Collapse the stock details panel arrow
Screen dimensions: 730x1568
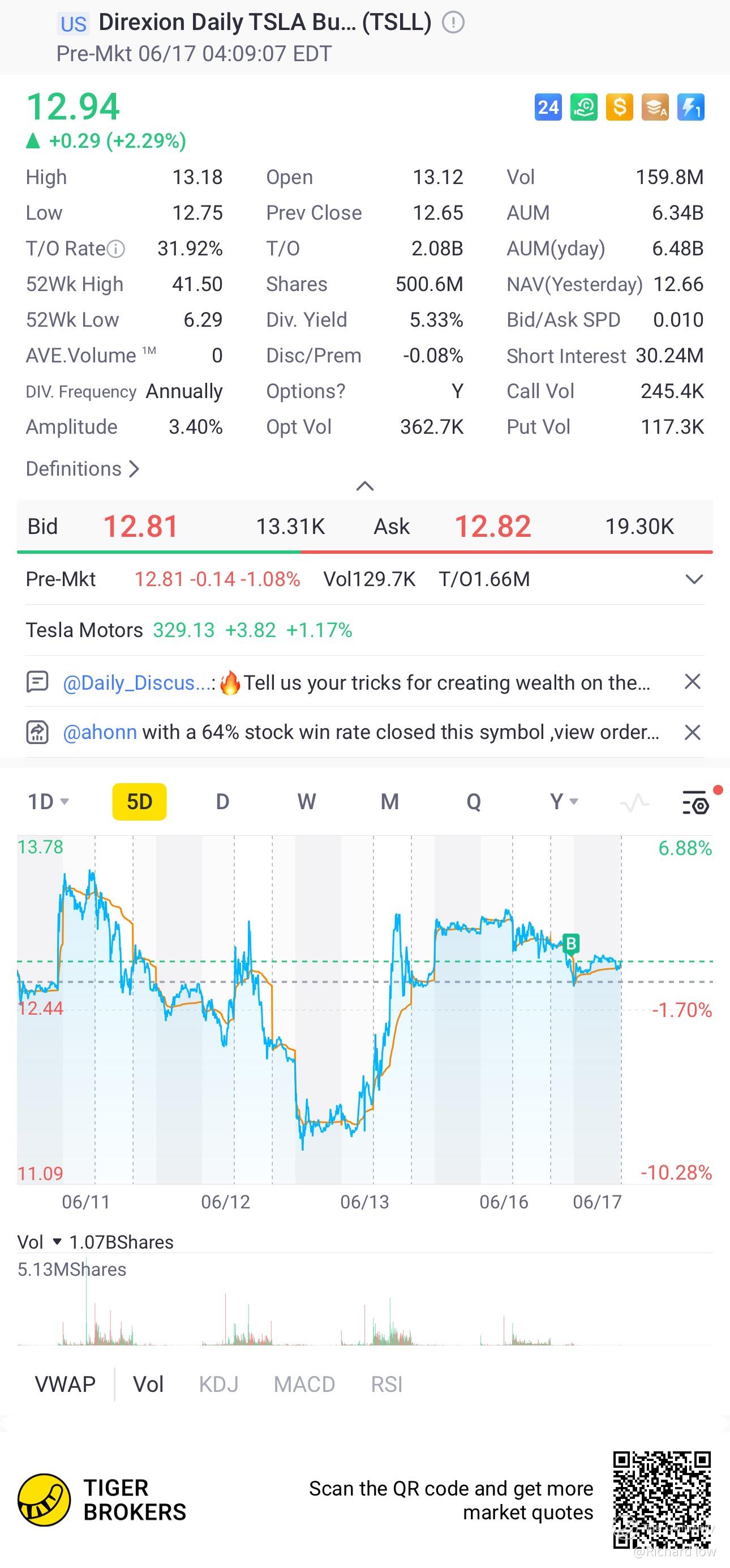364,486
